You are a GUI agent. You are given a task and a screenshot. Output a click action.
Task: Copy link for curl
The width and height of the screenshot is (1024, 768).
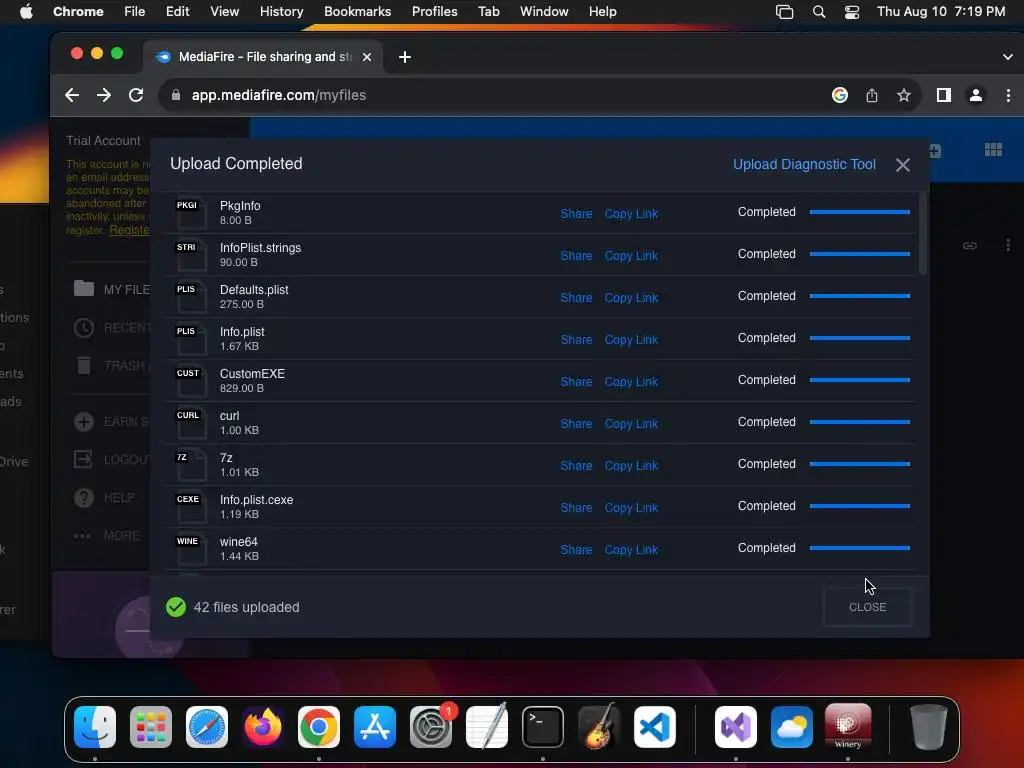[631, 424]
